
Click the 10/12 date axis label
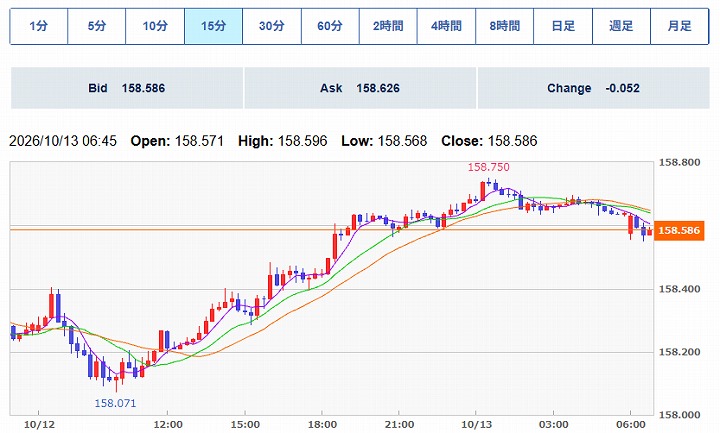[x=39, y=425]
